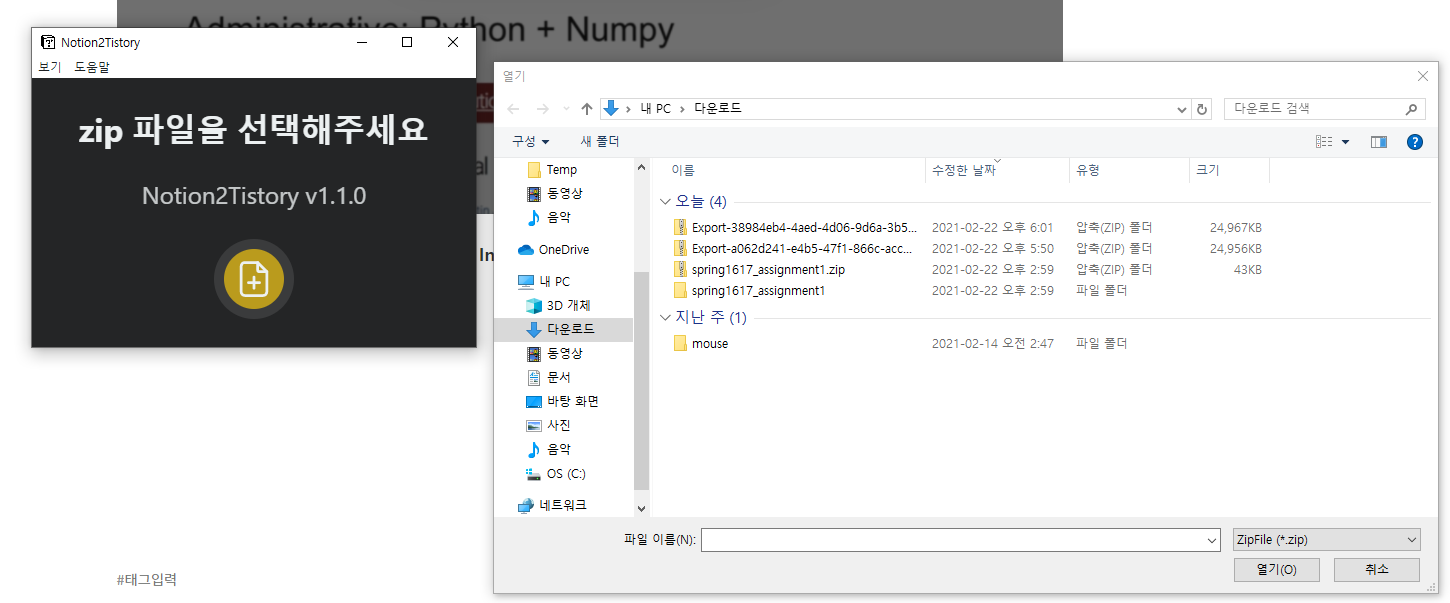The image size is (1450, 603).
Task: Click the 바탕 화면 desktop icon in sidebar
Action: point(534,402)
